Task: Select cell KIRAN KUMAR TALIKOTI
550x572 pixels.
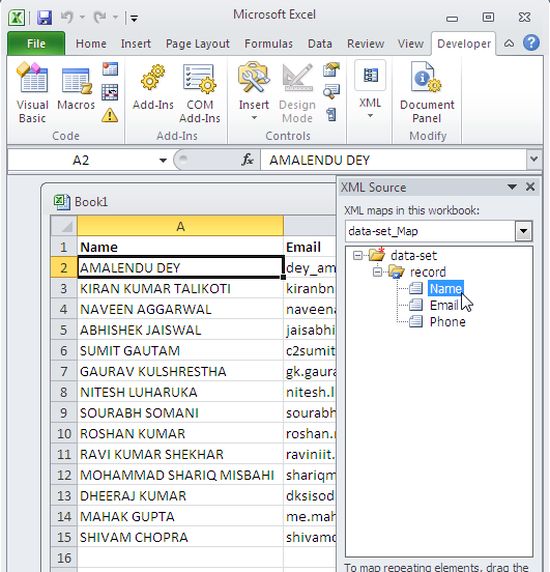Action: click(x=180, y=289)
